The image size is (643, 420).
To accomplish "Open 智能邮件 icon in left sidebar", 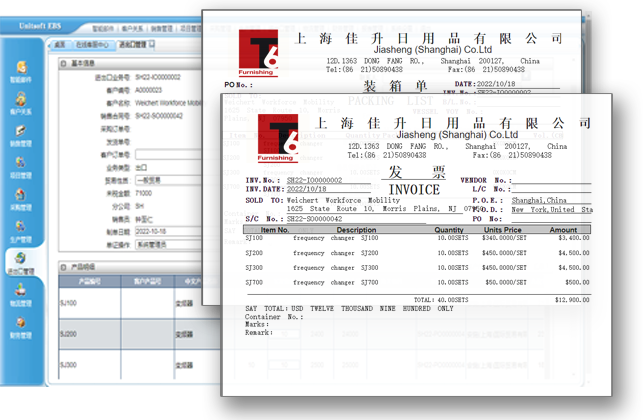I will [x=20, y=68].
